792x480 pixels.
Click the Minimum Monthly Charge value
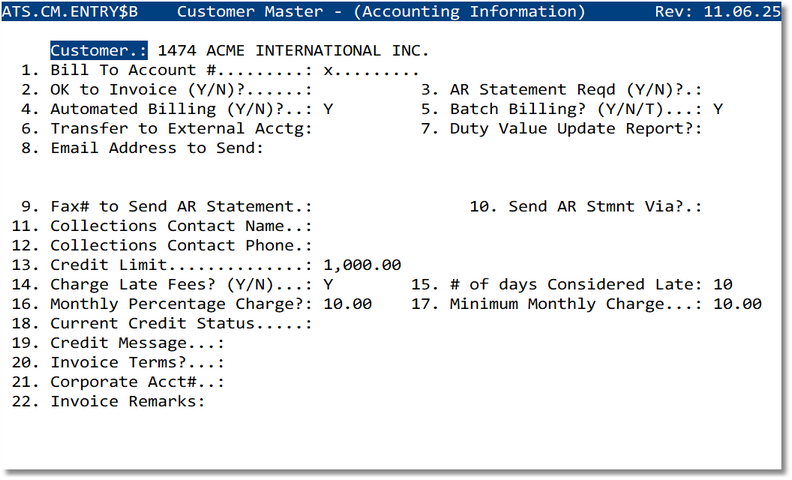737,304
